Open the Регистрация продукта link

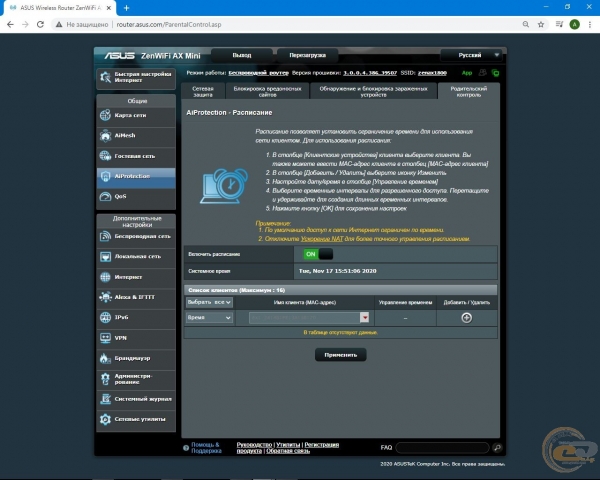(288, 448)
